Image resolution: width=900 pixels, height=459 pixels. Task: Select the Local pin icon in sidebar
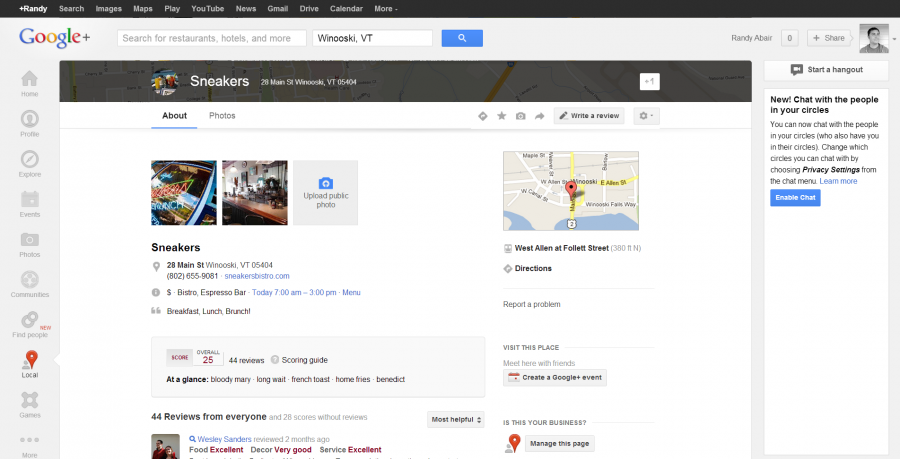pyautogui.click(x=31, y=360)
